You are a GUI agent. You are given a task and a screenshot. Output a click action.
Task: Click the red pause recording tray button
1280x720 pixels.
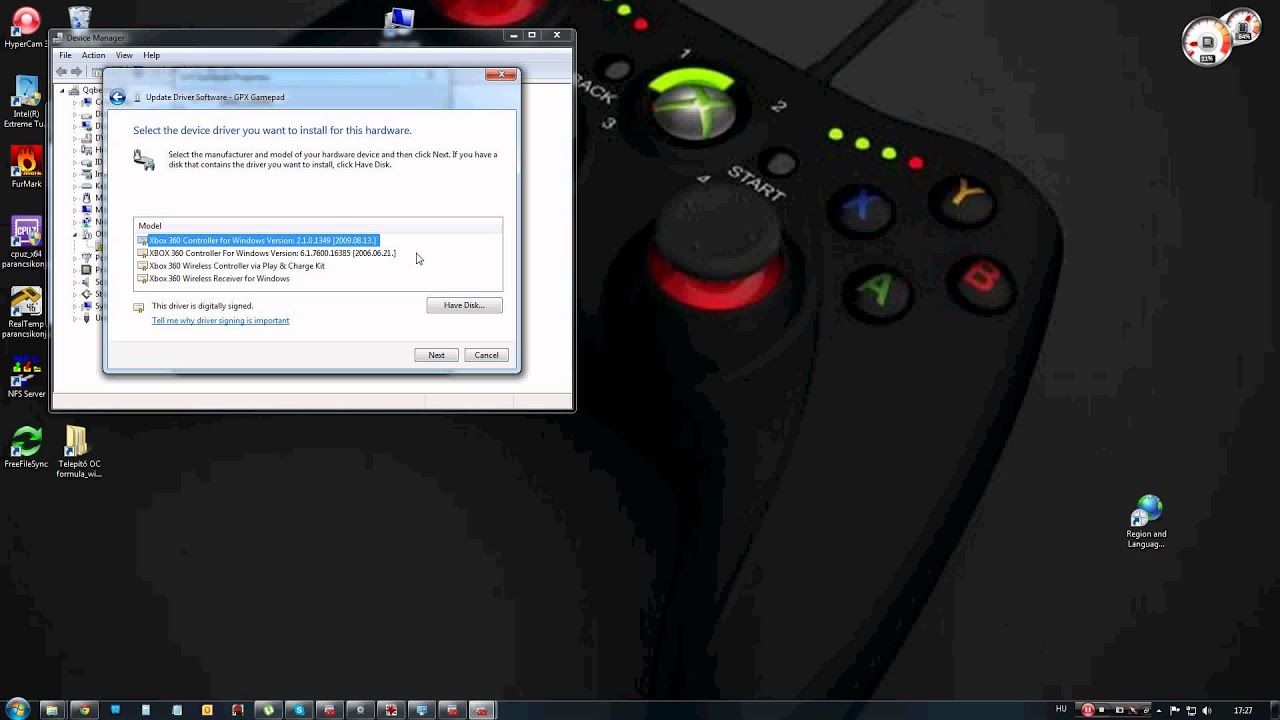click(1088, 710)
